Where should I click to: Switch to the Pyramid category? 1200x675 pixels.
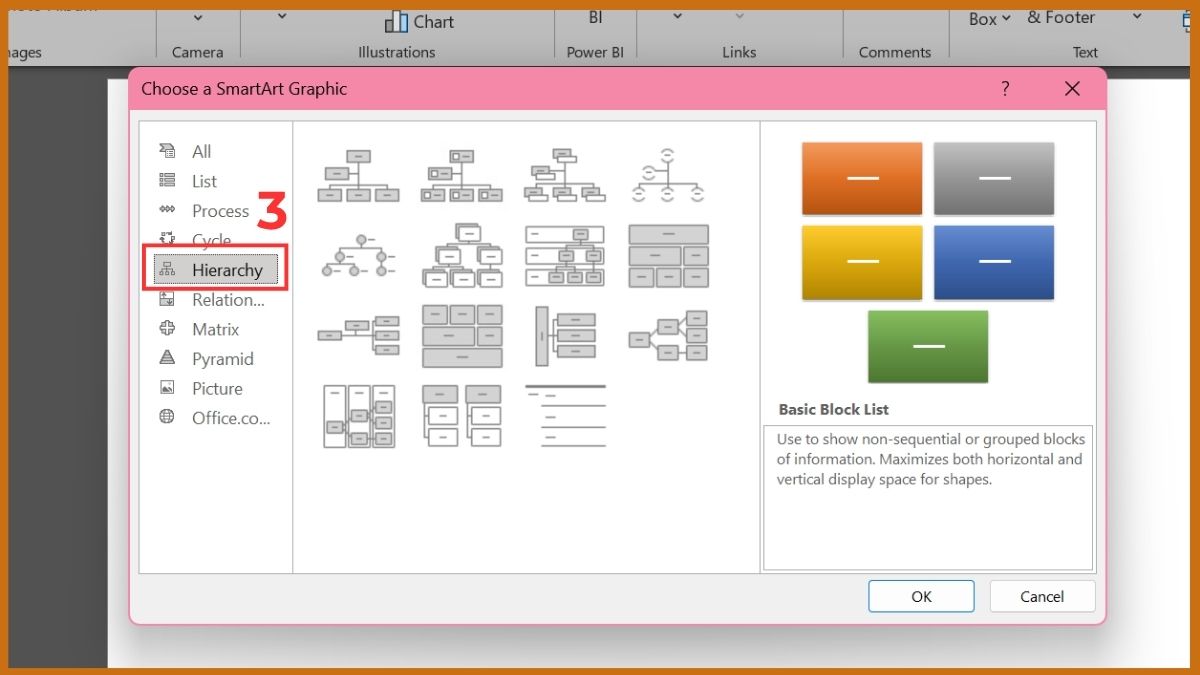coord(222,359)
